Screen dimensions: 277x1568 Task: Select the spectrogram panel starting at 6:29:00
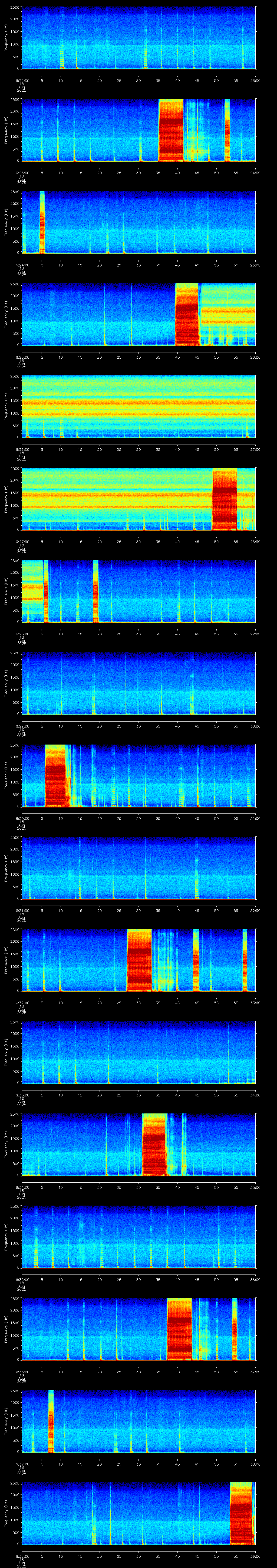(139, 683)
